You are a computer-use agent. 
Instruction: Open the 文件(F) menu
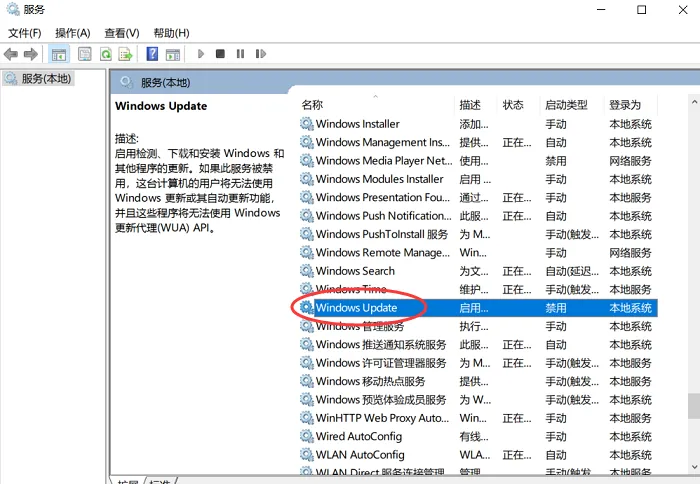click(x=25, y=33)
